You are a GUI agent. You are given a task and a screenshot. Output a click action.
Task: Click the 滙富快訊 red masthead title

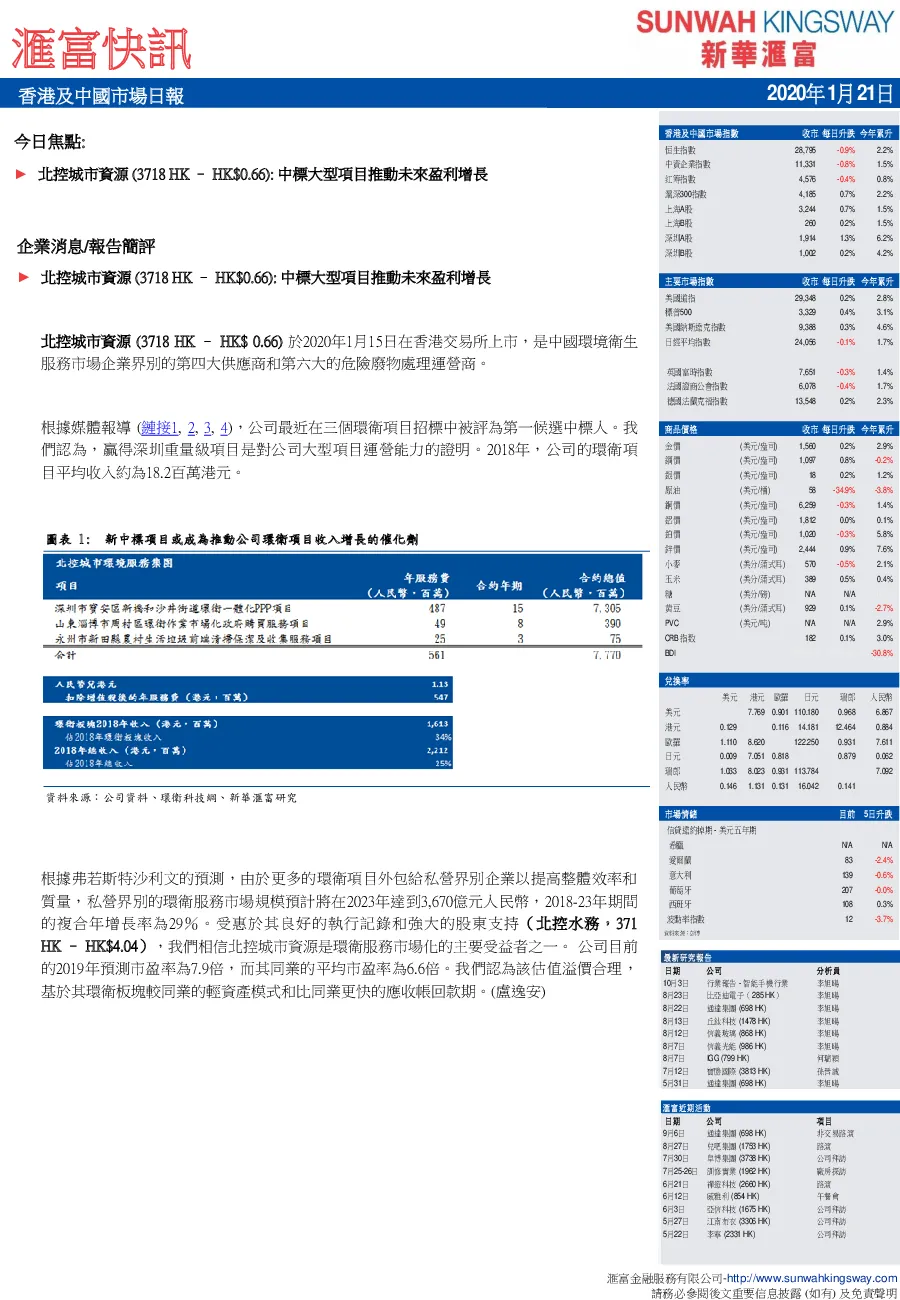click(x=101, y=47)
